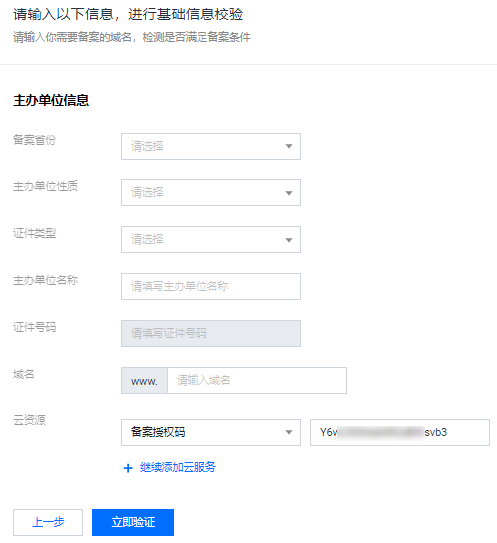The width and height of the screenshot is (497, 543).
Task: Click the arrow icon in 备案省份 dropdown
Action: [289, 146]
